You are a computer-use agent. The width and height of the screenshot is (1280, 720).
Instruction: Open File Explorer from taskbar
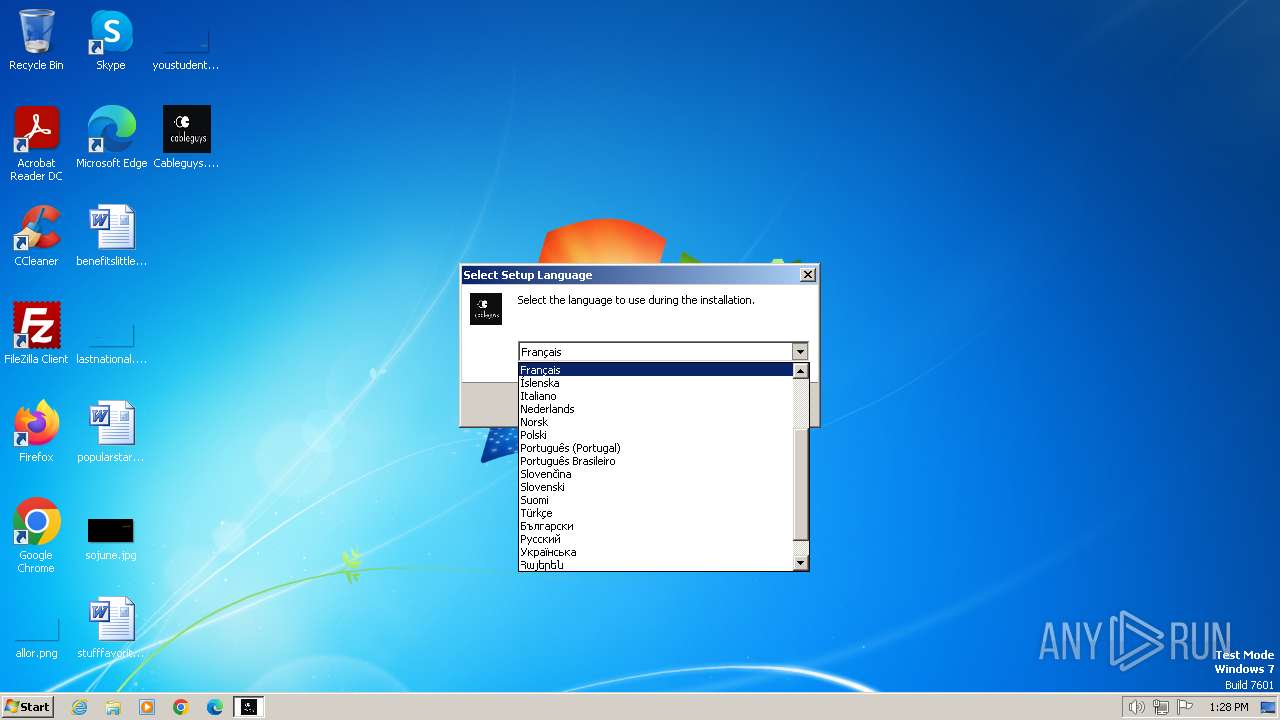(113, 707)
